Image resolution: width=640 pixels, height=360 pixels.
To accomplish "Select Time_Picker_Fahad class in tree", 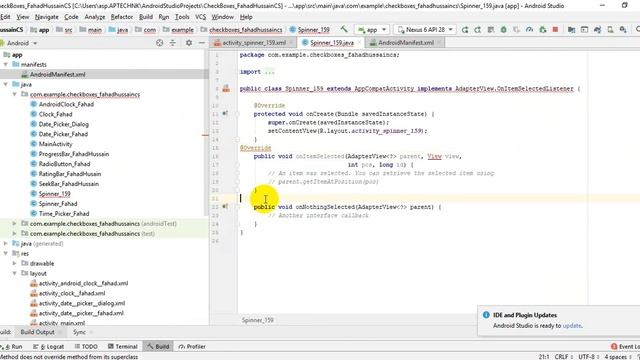I will click(x=64, y=213).
